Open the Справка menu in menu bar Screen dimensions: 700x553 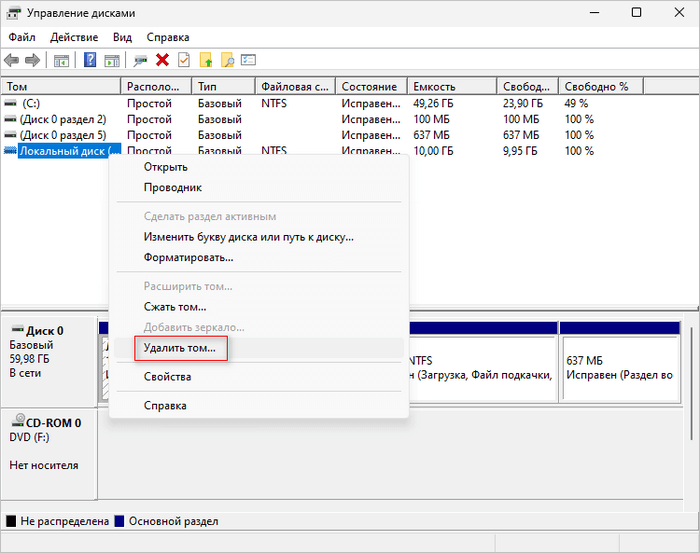(170, 37)
